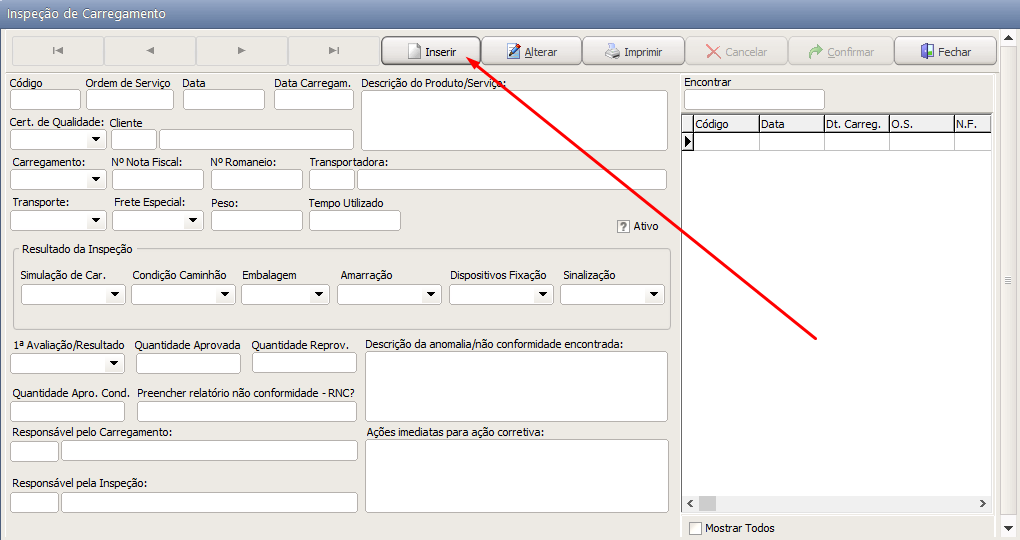The height and width of the screenshot is (540, 1020).
Task: Click the Confirmar button
Action: tap(840, 51)
